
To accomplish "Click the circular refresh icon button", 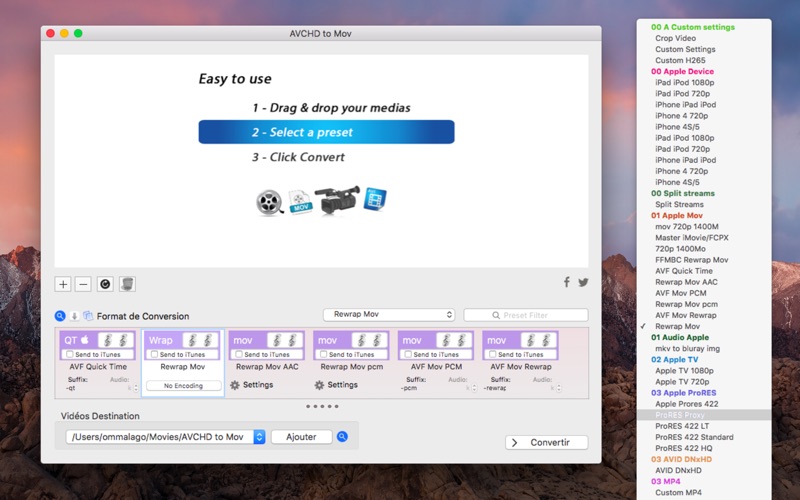I will (x=105, y=284).
